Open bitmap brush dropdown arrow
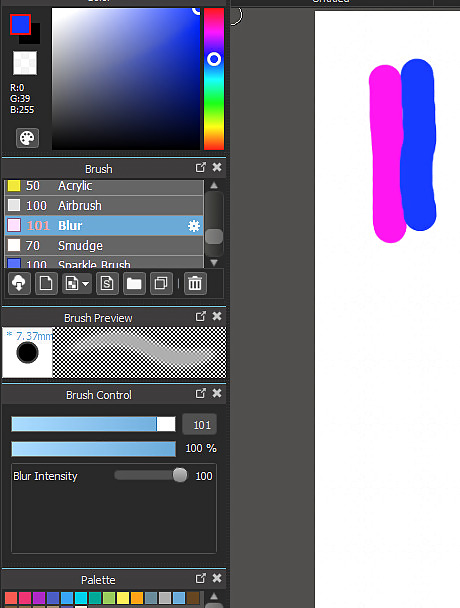Screen dimensions: 460x608 pos(85,284)
